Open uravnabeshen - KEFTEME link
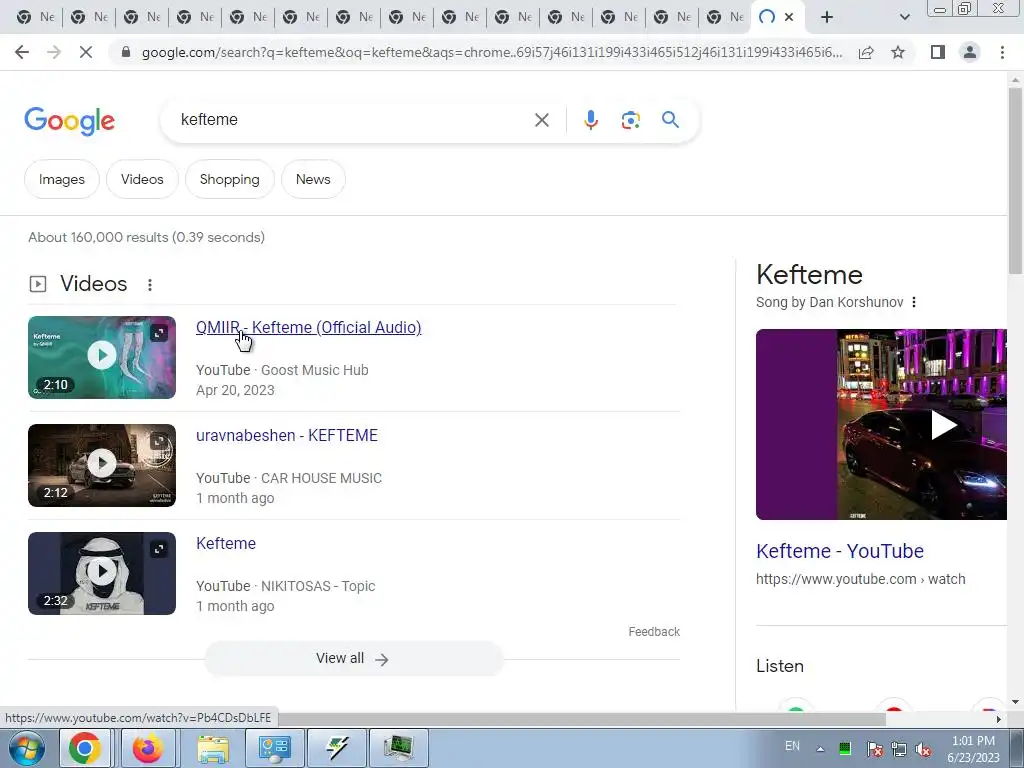Viewport: 1024px width, 768px height. tap(287, 435)
